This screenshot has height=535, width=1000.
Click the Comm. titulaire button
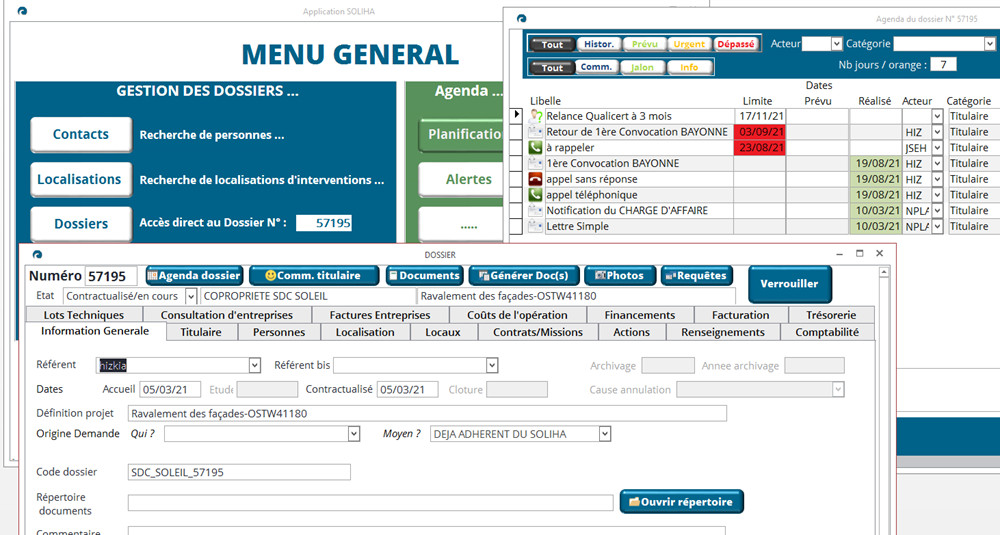(x=314, y=275)
